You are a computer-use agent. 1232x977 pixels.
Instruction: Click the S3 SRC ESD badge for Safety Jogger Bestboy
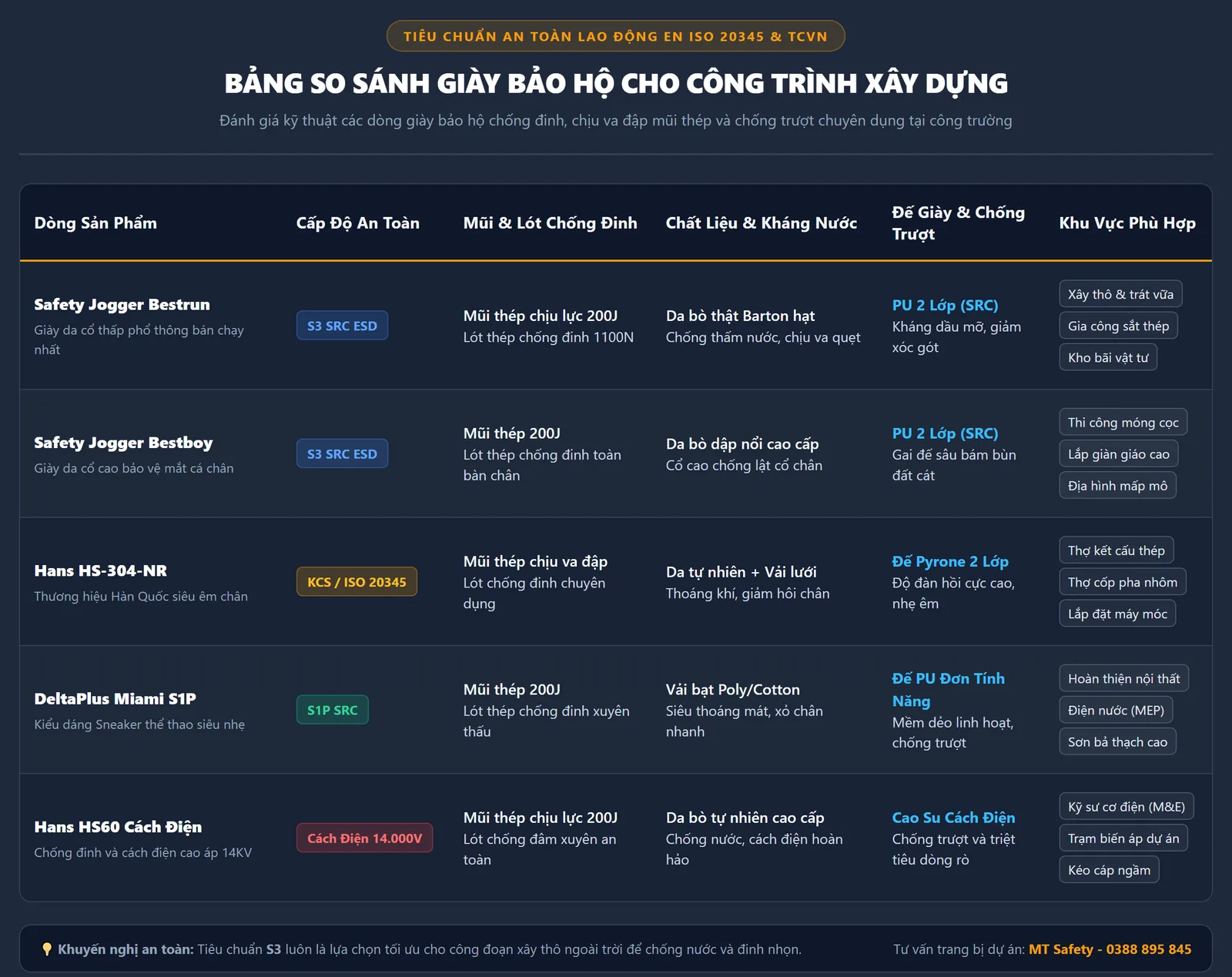[342, 453]
